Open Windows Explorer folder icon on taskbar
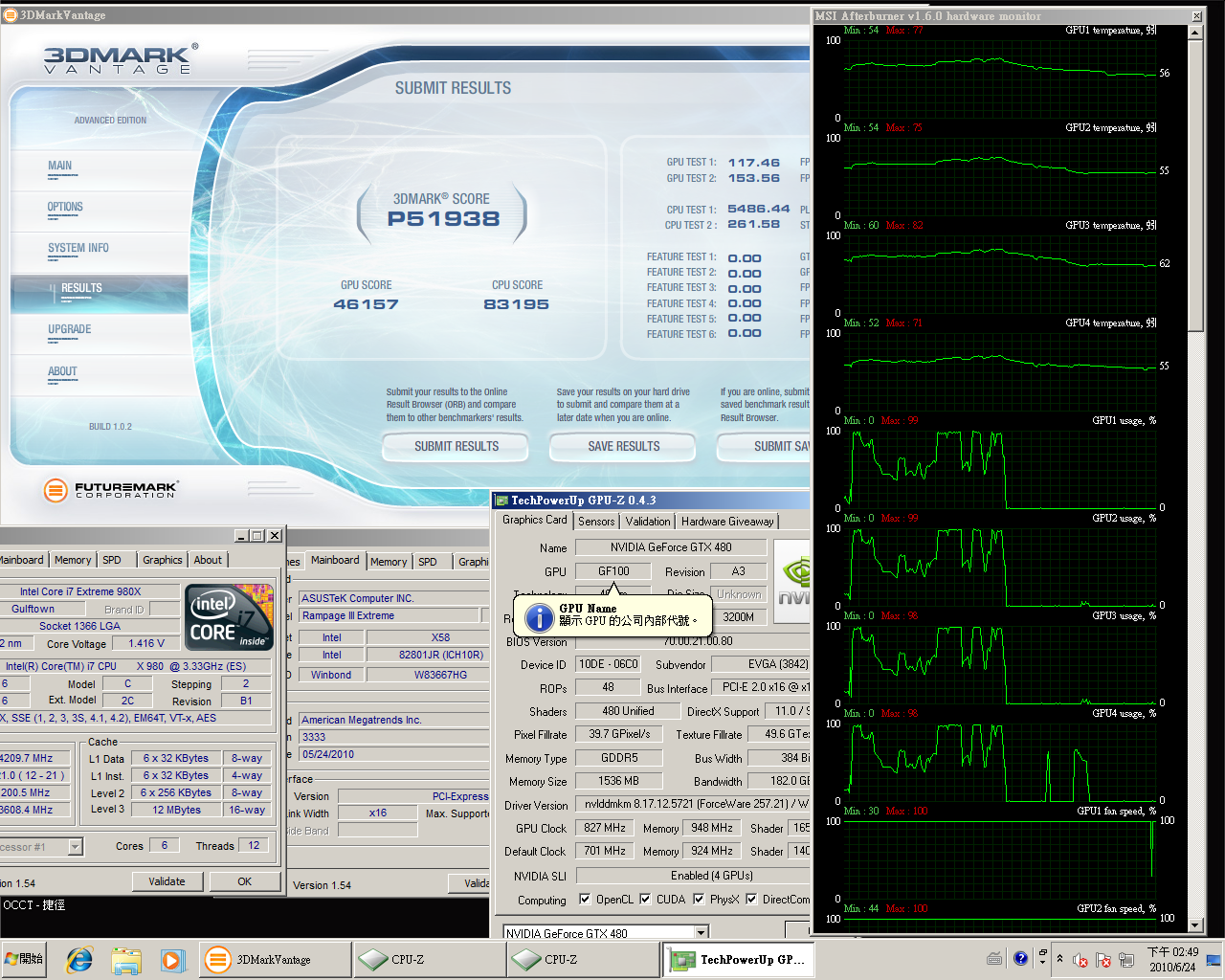Screen dimensions: 1225x980 (x=125, y=959)
